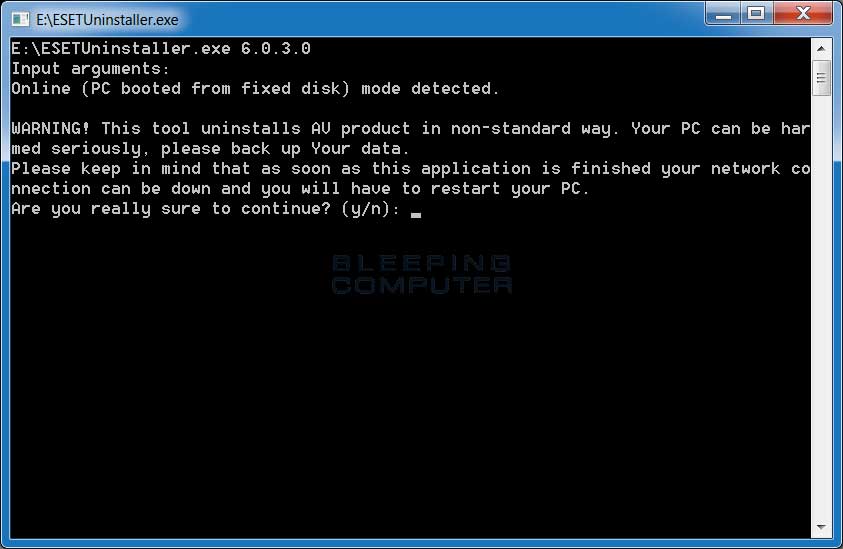The image size is (843, 549).
Task: Place focus at the blinking prompt cursor
Action: point(416,215)
